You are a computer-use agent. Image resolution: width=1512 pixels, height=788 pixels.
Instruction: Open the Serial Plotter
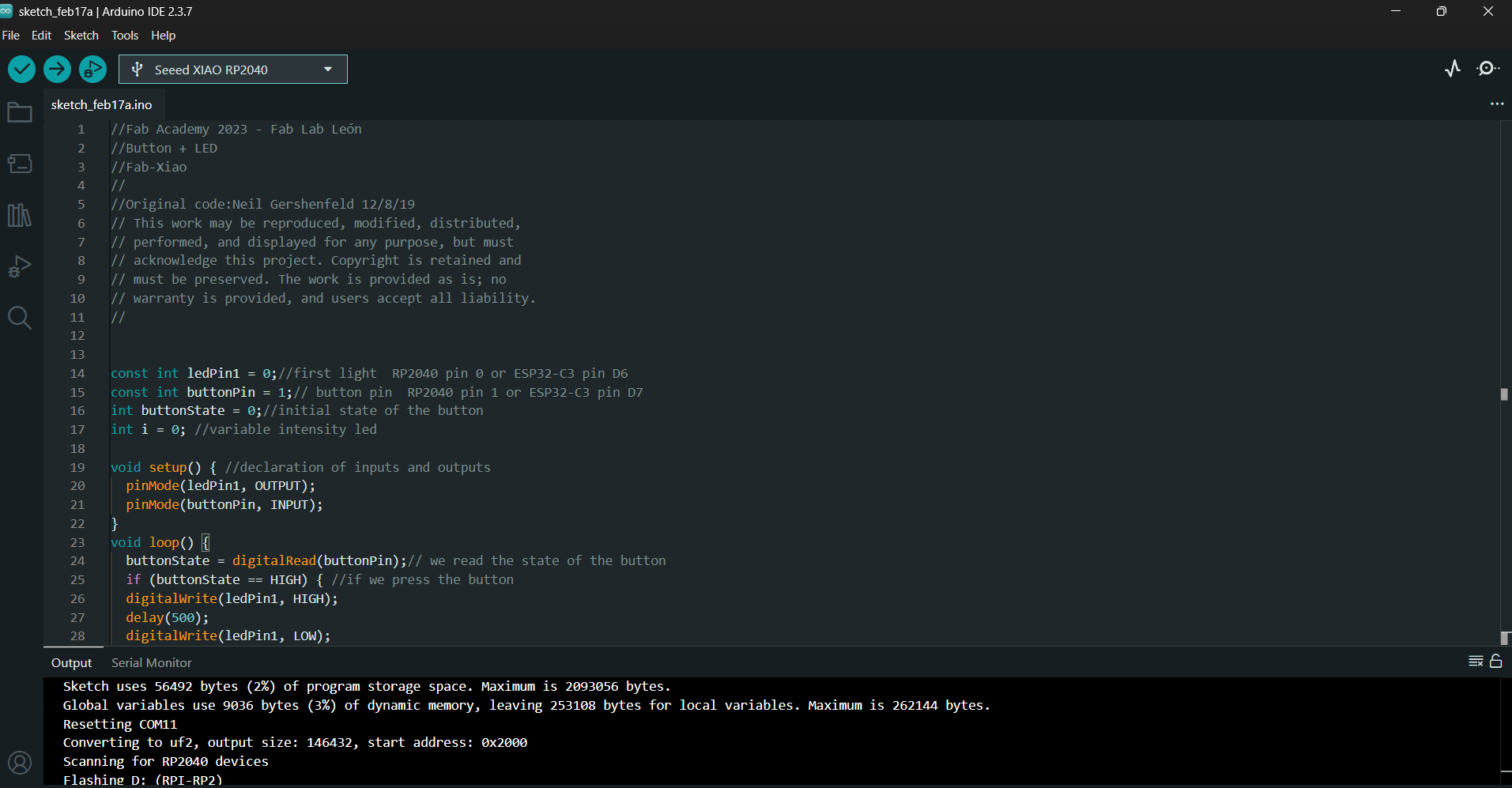click(x=1452, y=69)
